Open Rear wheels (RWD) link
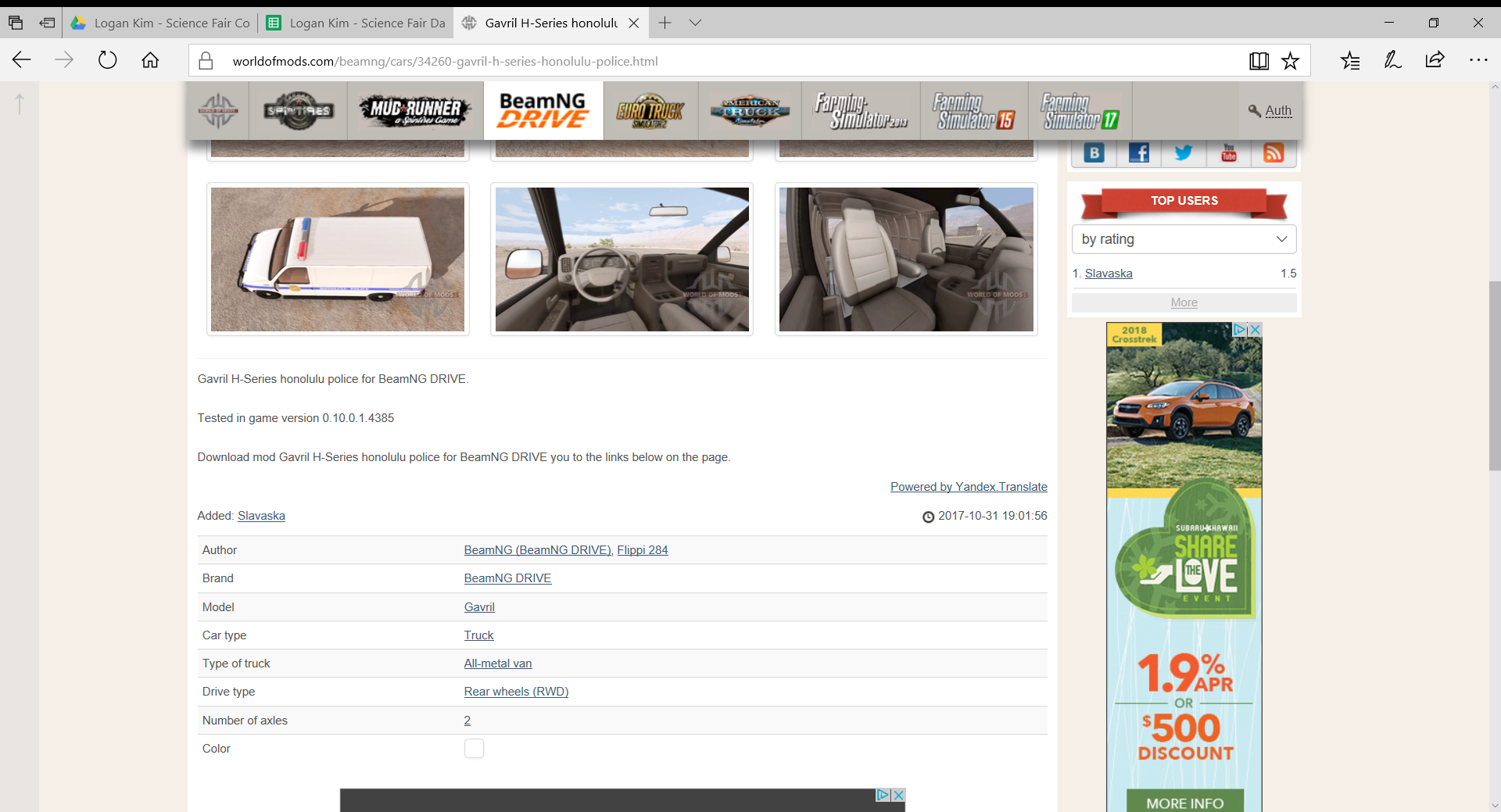Viewport: 1501px width, 812px height. point(516,692)
